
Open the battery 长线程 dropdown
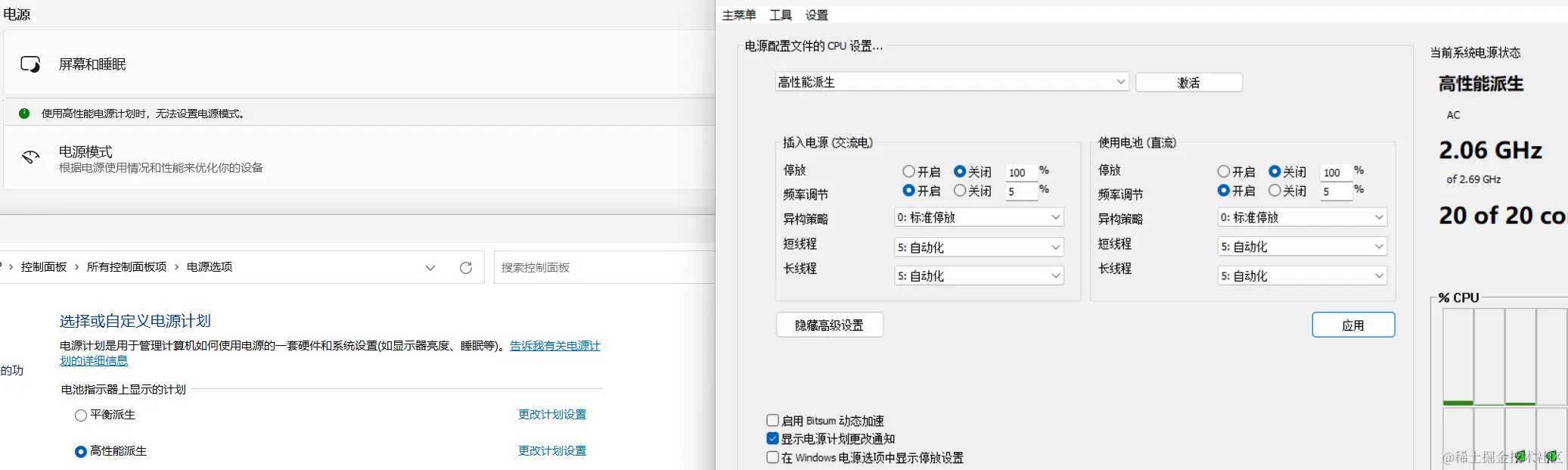coord(1302,276)
